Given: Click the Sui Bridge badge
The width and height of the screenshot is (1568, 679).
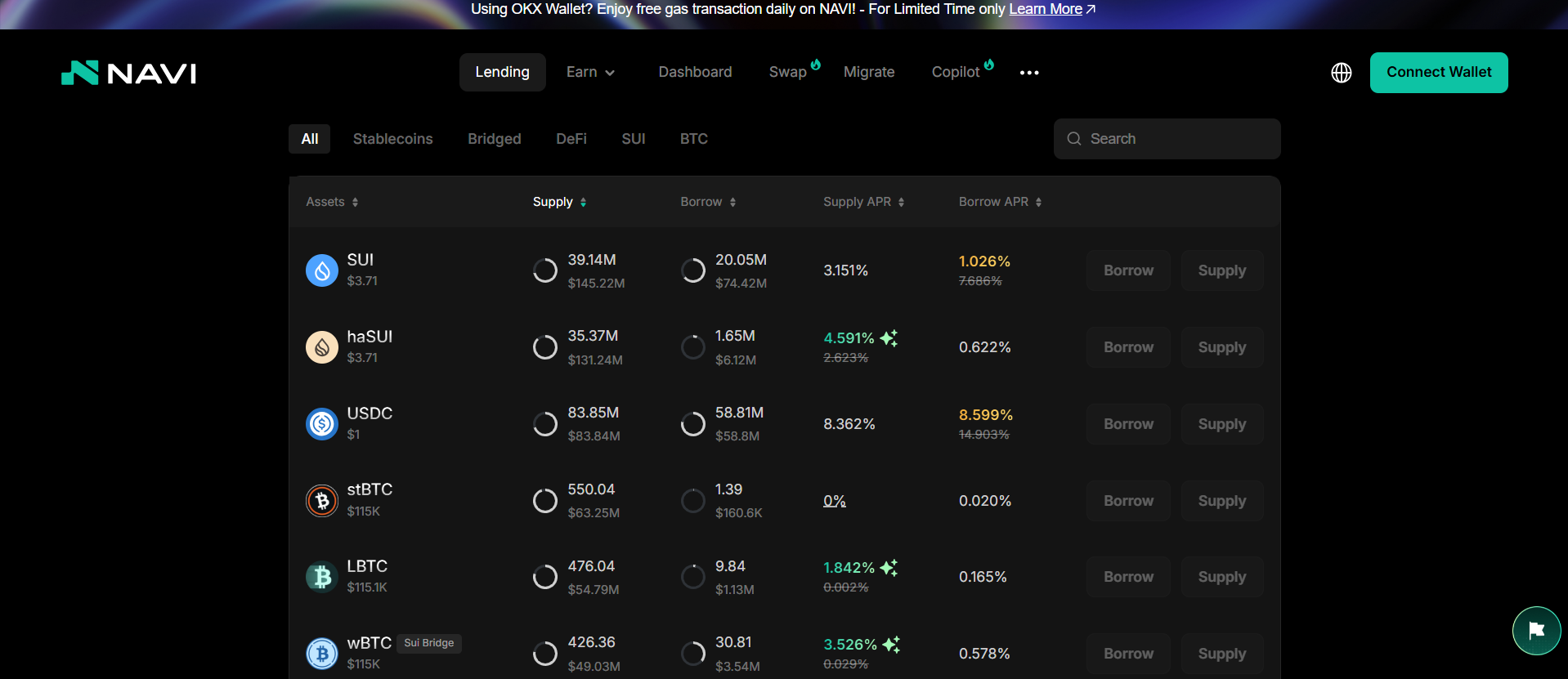Looking at the screenshot, I should point(429,643).
